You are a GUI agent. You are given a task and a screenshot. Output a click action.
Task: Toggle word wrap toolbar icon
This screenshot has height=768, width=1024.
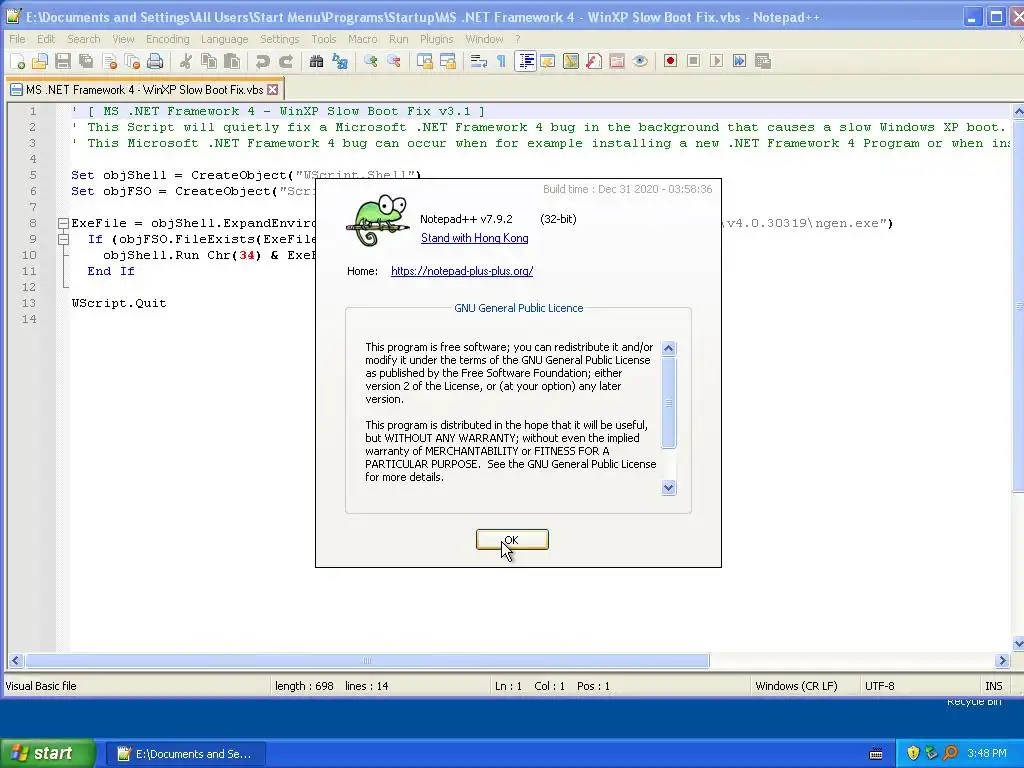pyautogui.click(x=479, y=61)
